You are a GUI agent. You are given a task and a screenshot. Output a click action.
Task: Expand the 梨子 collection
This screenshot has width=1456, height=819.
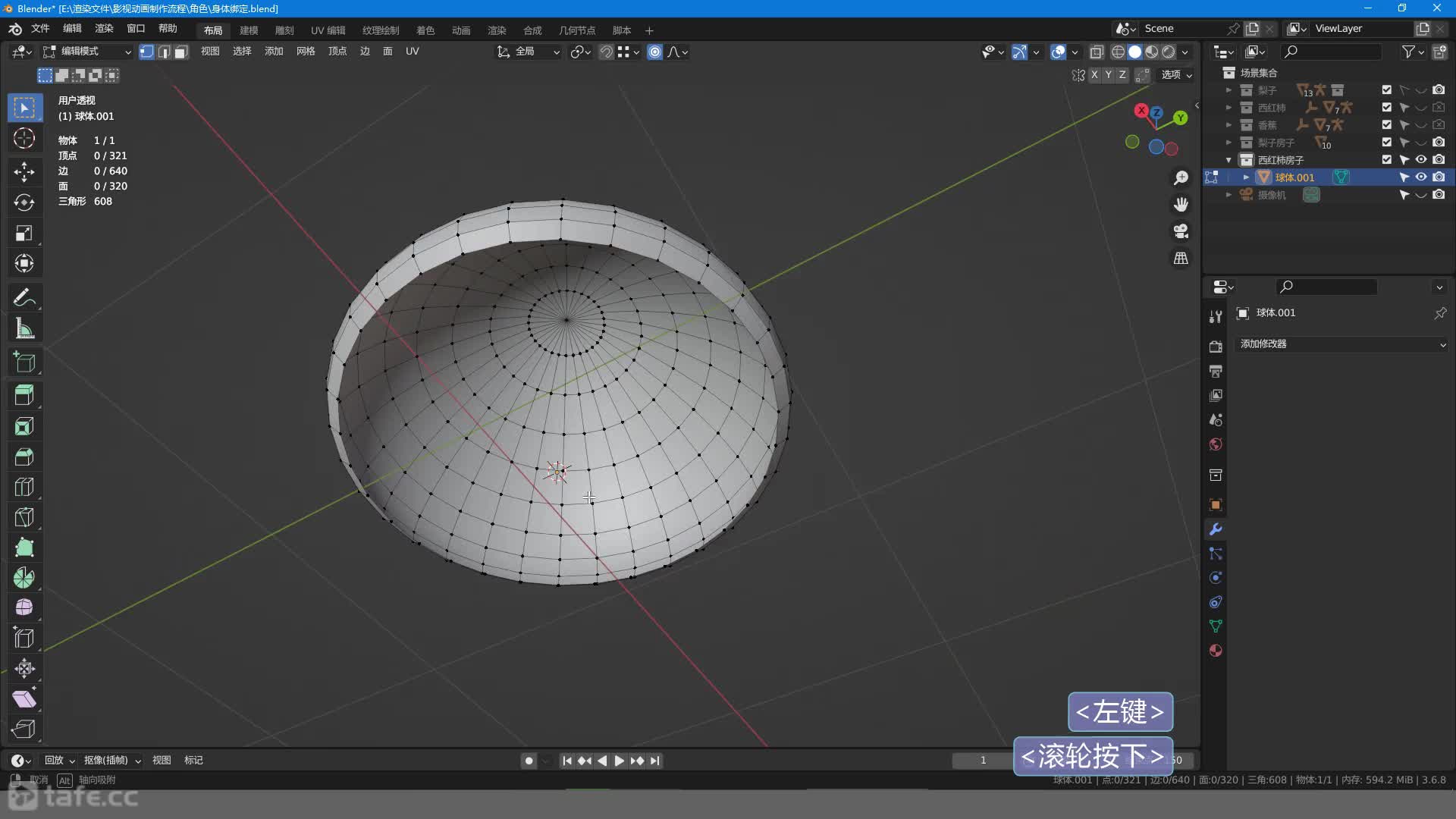(1228, 90)
